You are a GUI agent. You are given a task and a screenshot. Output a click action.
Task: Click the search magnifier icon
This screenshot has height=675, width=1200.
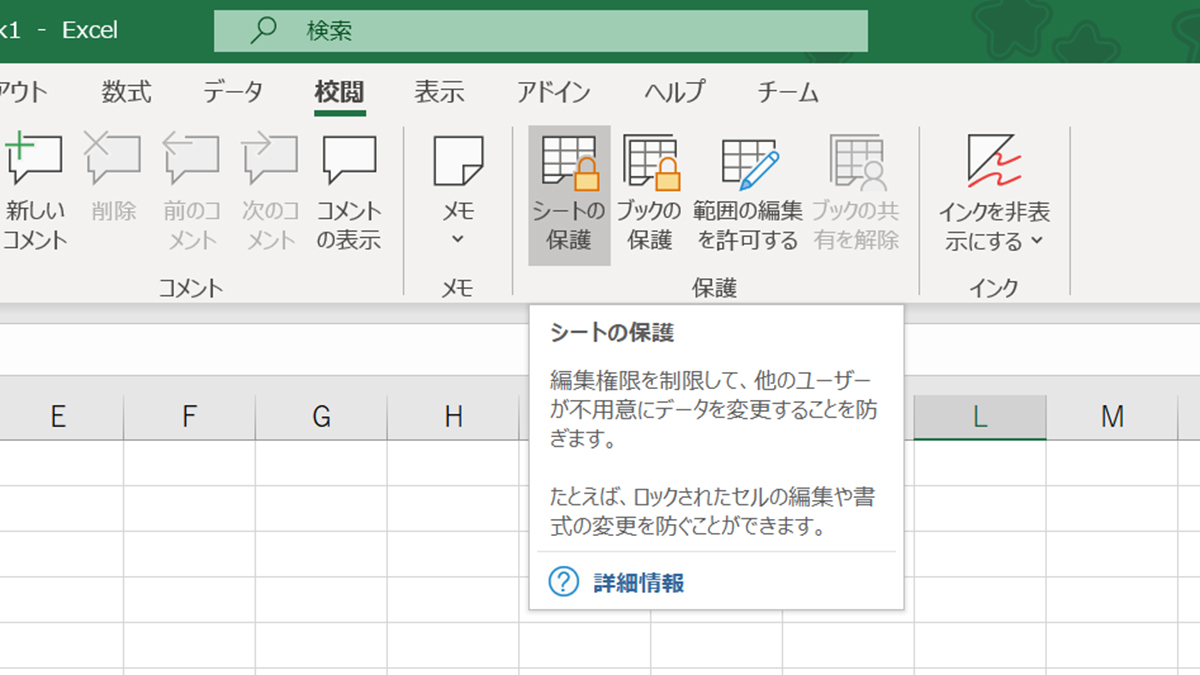(263, 31)
